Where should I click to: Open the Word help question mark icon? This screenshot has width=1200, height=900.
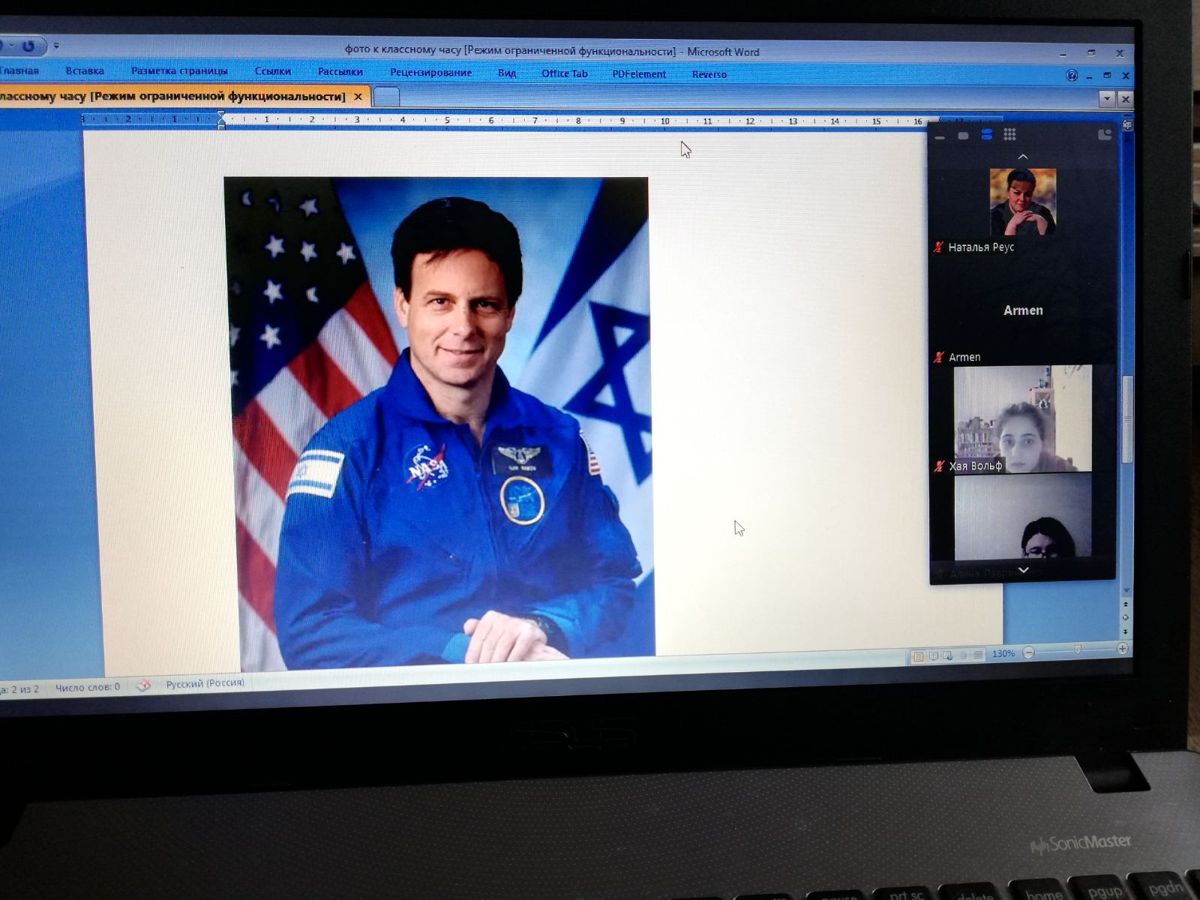pos(1072,75)
